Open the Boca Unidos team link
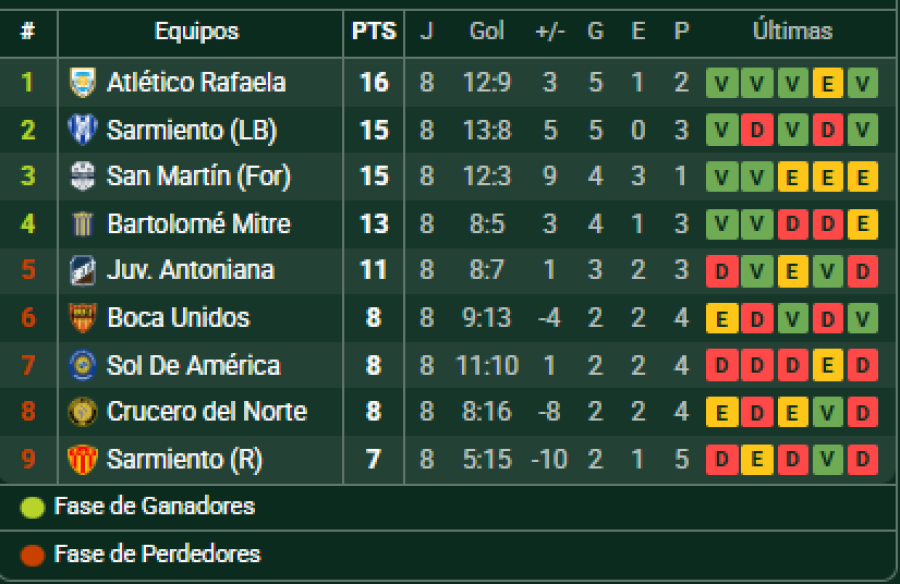Image resolution: width=900 pixels, height=584 pixels. [178, 318]
